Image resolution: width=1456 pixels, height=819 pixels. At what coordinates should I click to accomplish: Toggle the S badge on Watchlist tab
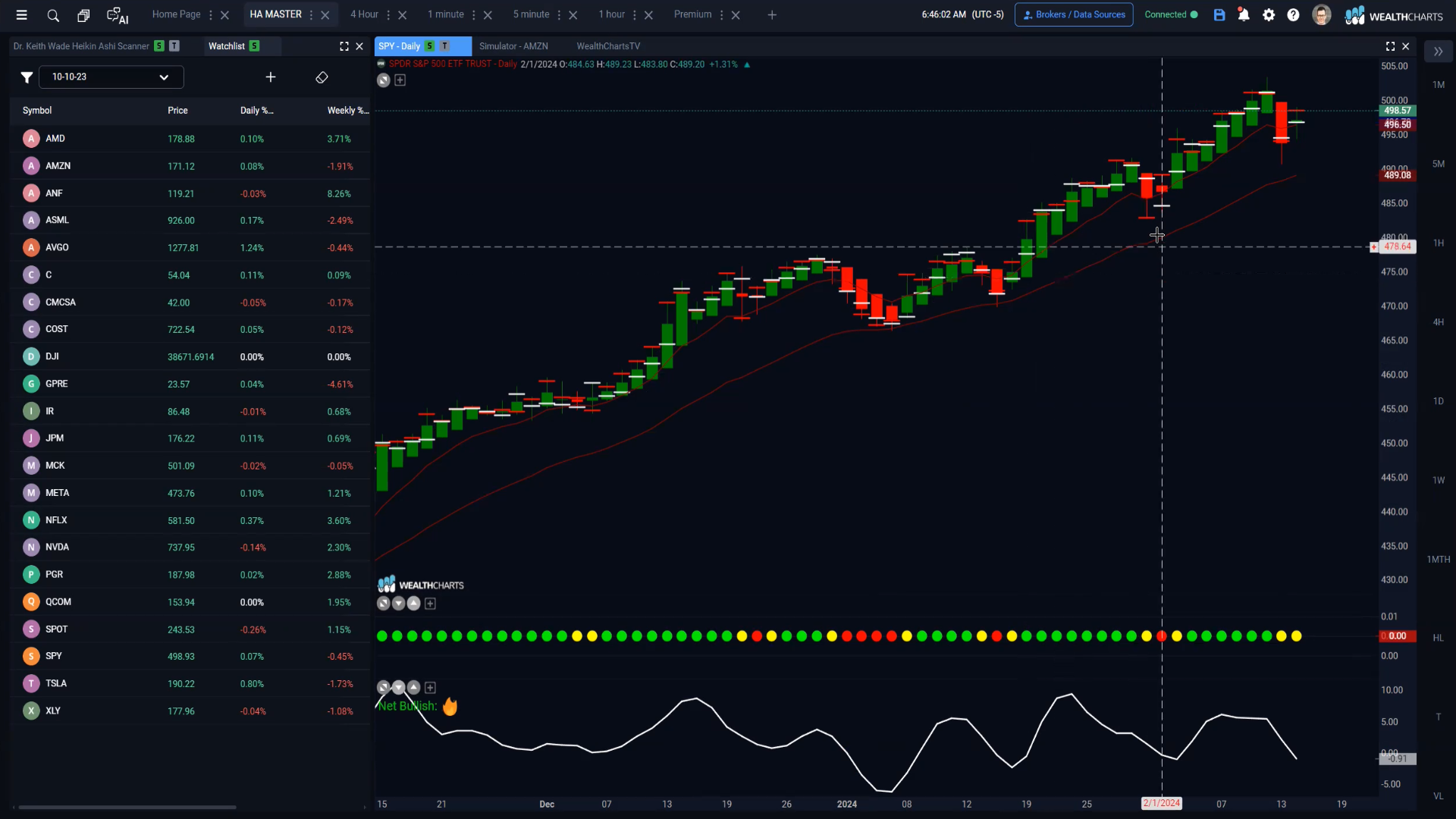[255, 46]
